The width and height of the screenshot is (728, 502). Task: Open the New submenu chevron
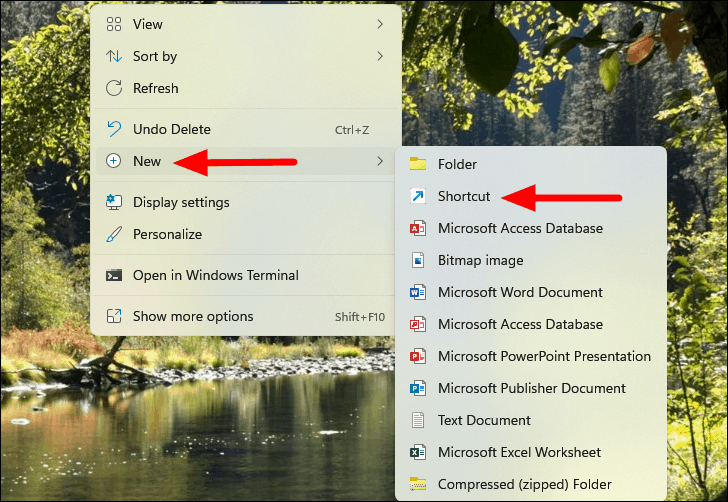point(380,161)
